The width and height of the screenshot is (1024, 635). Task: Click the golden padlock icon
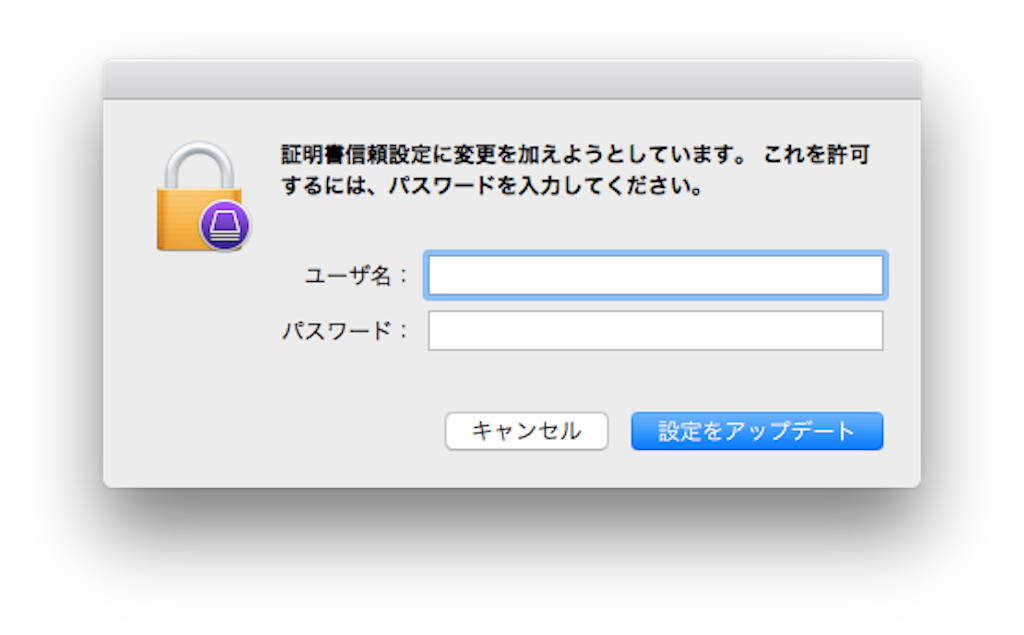(x=199, y=196)
